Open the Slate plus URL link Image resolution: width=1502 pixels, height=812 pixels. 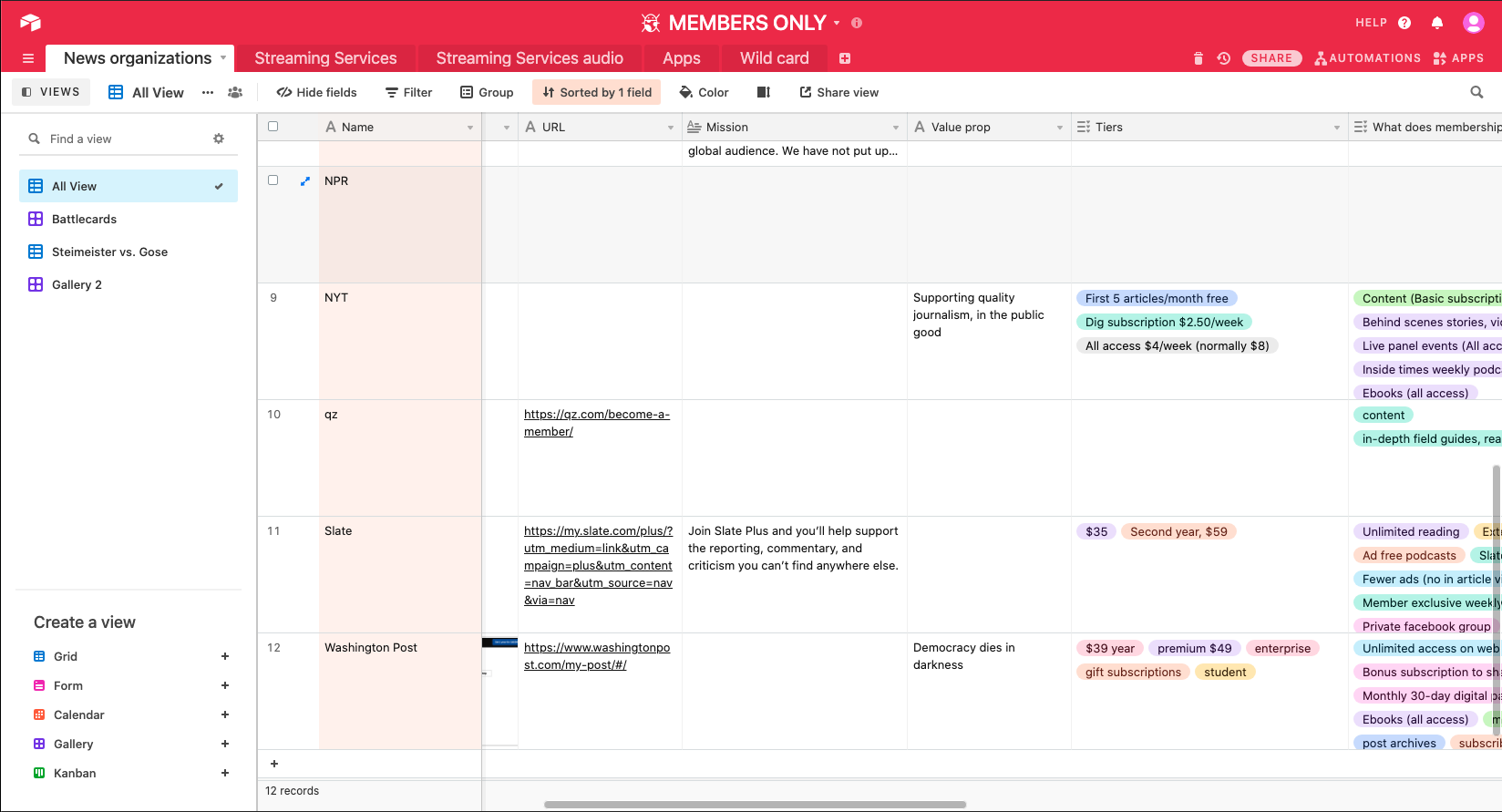point(598,565)
